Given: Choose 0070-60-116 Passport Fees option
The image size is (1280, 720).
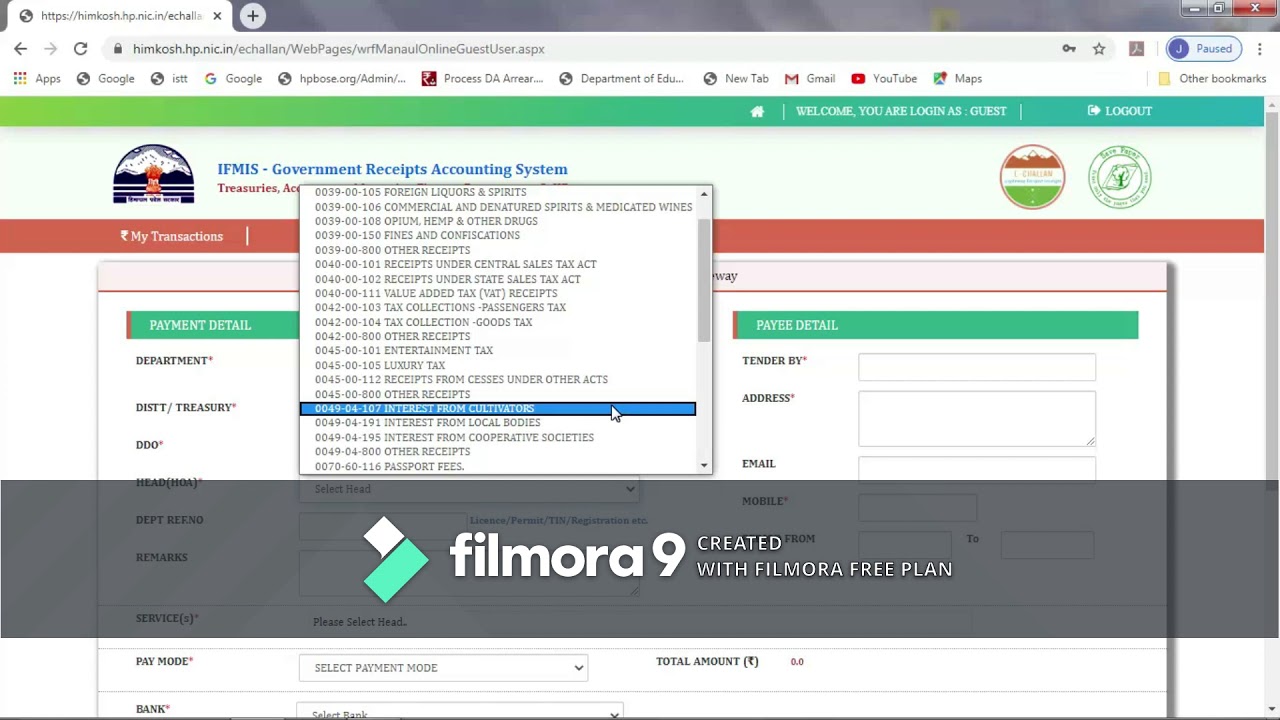Looking at the screenshot, I should pos(498,466).
